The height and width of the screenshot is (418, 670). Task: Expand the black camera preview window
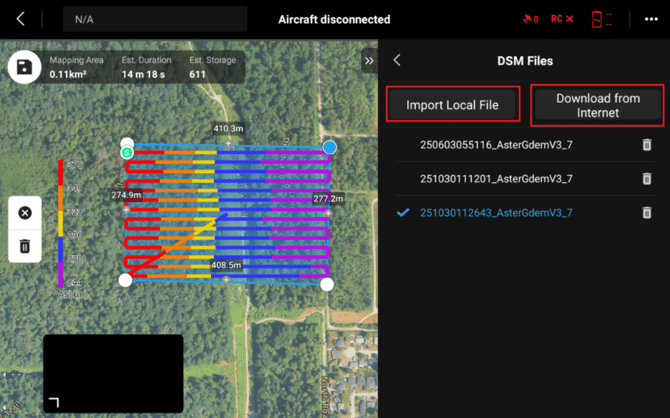[54, 402]
